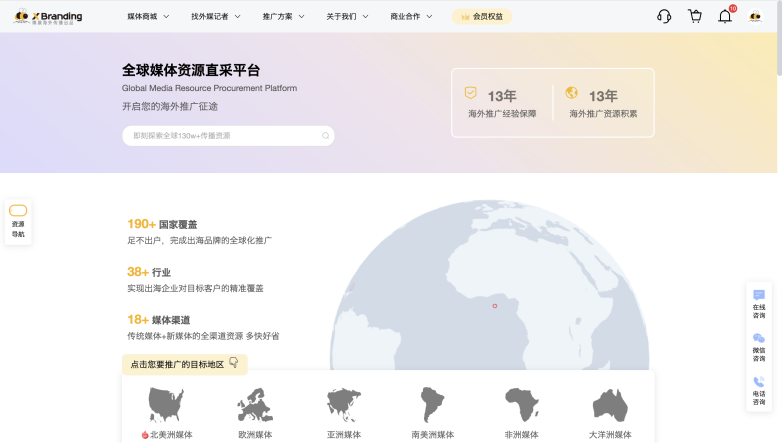Select Asia map icon
This screenshot has width=782, height=443.
pos(344,405)
